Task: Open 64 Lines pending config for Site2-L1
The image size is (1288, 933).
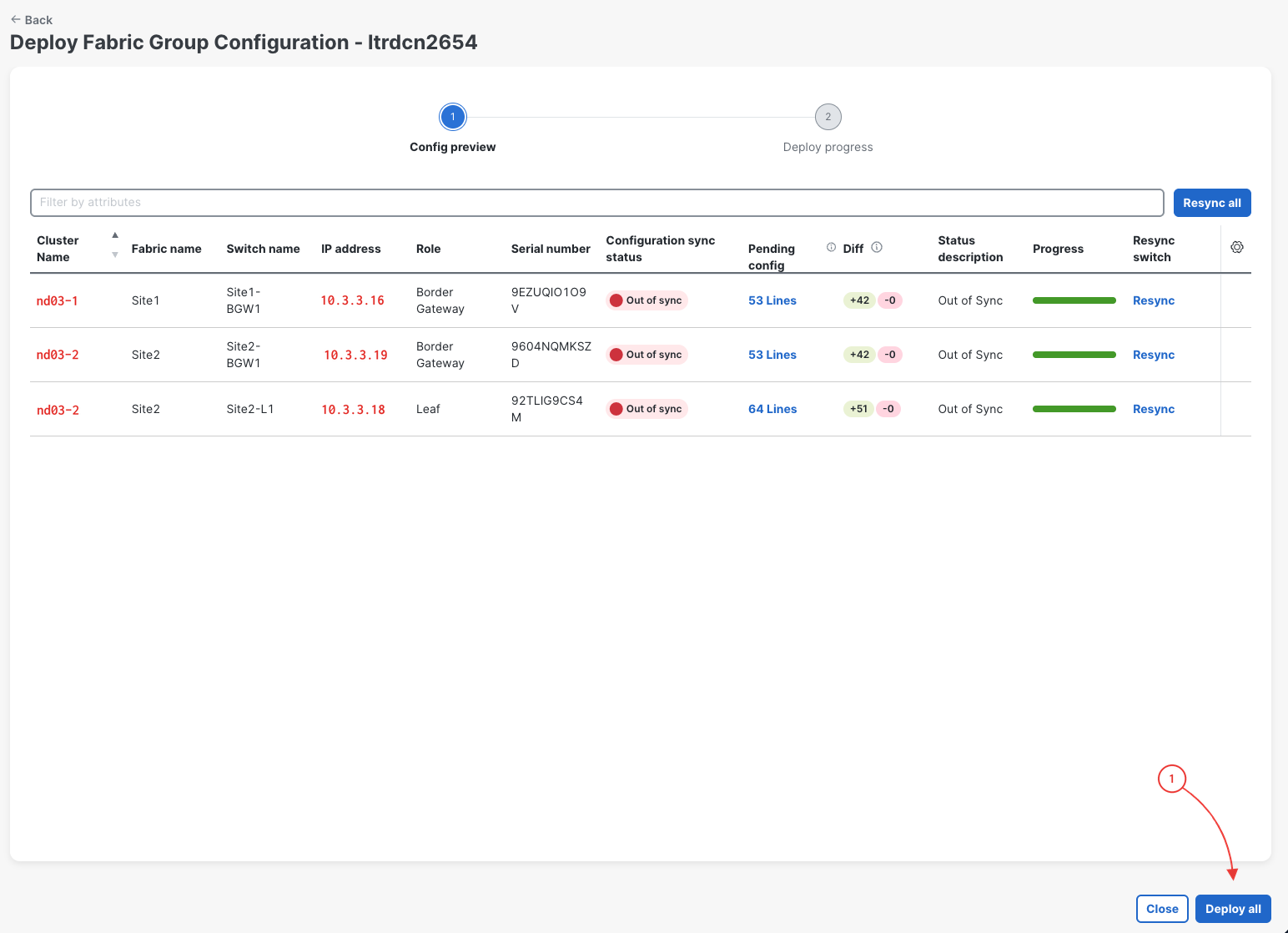Action: click(x=772, y=409)
